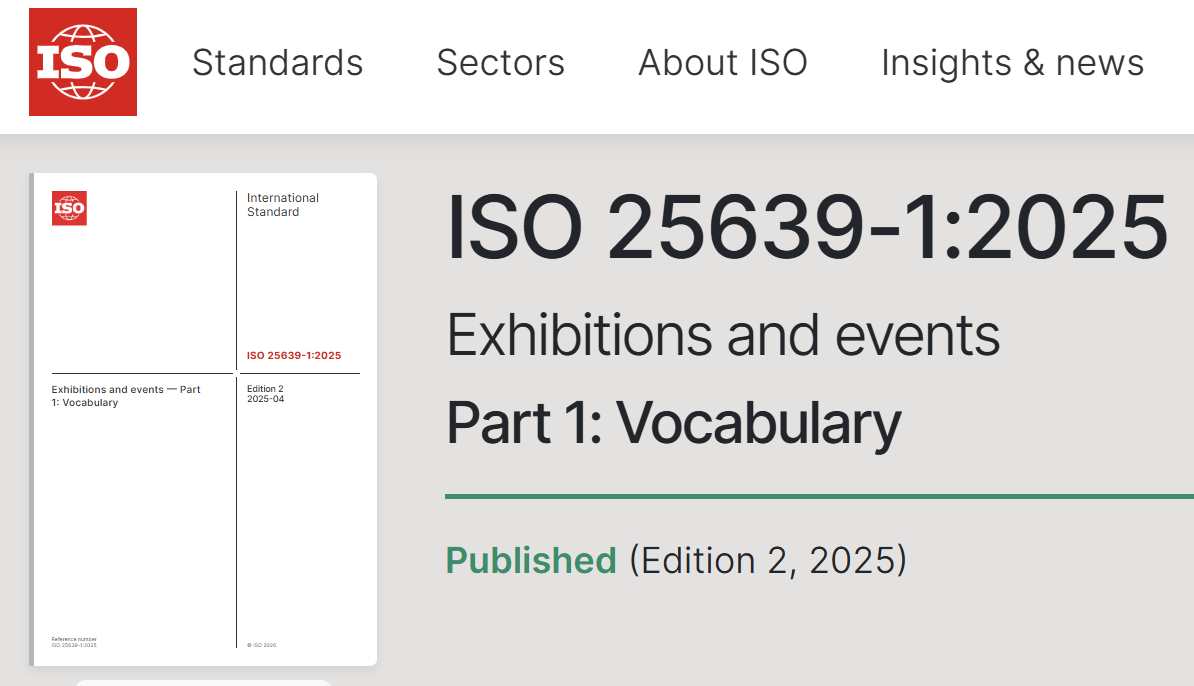Open the Standards menu
Viewport: 1194px width, 686px height.
(277, 62)
